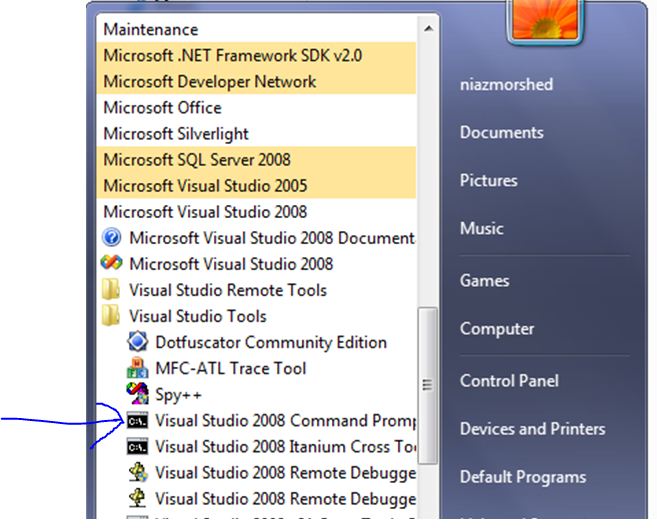The image size is (657, 528).
Task: Click MFC-ATL Trace Tool label
Action: coord(231,368)
